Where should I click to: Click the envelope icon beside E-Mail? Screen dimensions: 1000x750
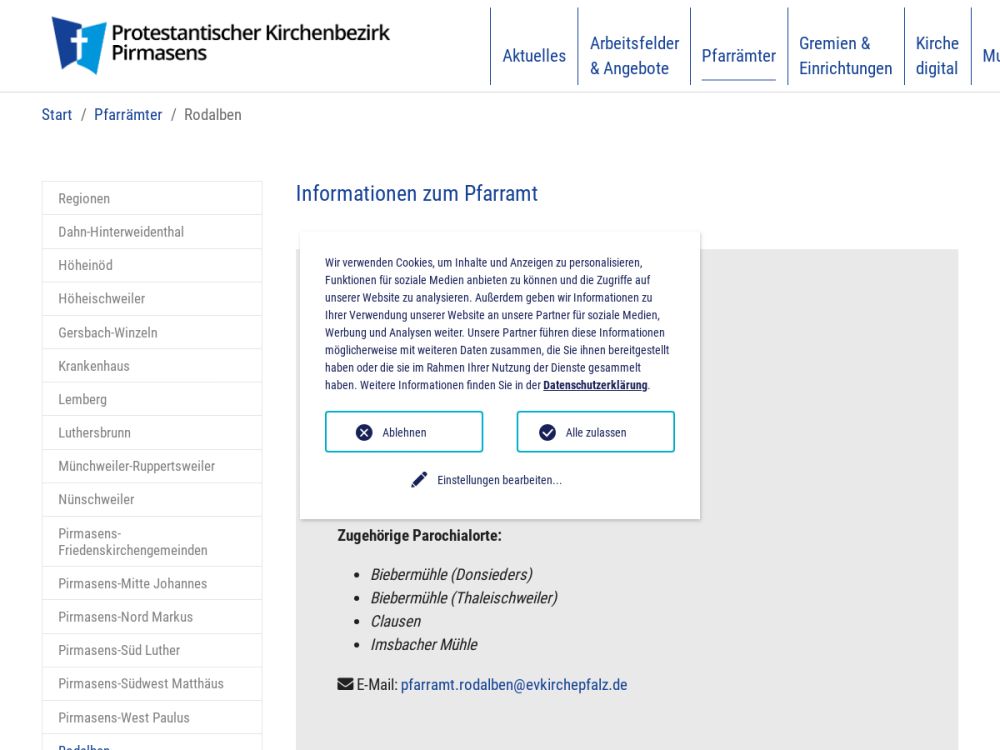(345, 685)
